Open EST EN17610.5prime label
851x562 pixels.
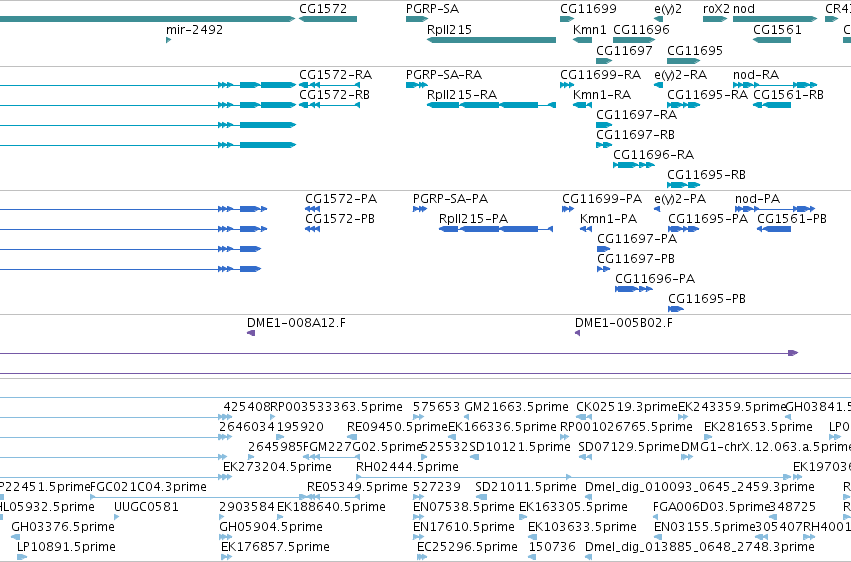(463, 527)
